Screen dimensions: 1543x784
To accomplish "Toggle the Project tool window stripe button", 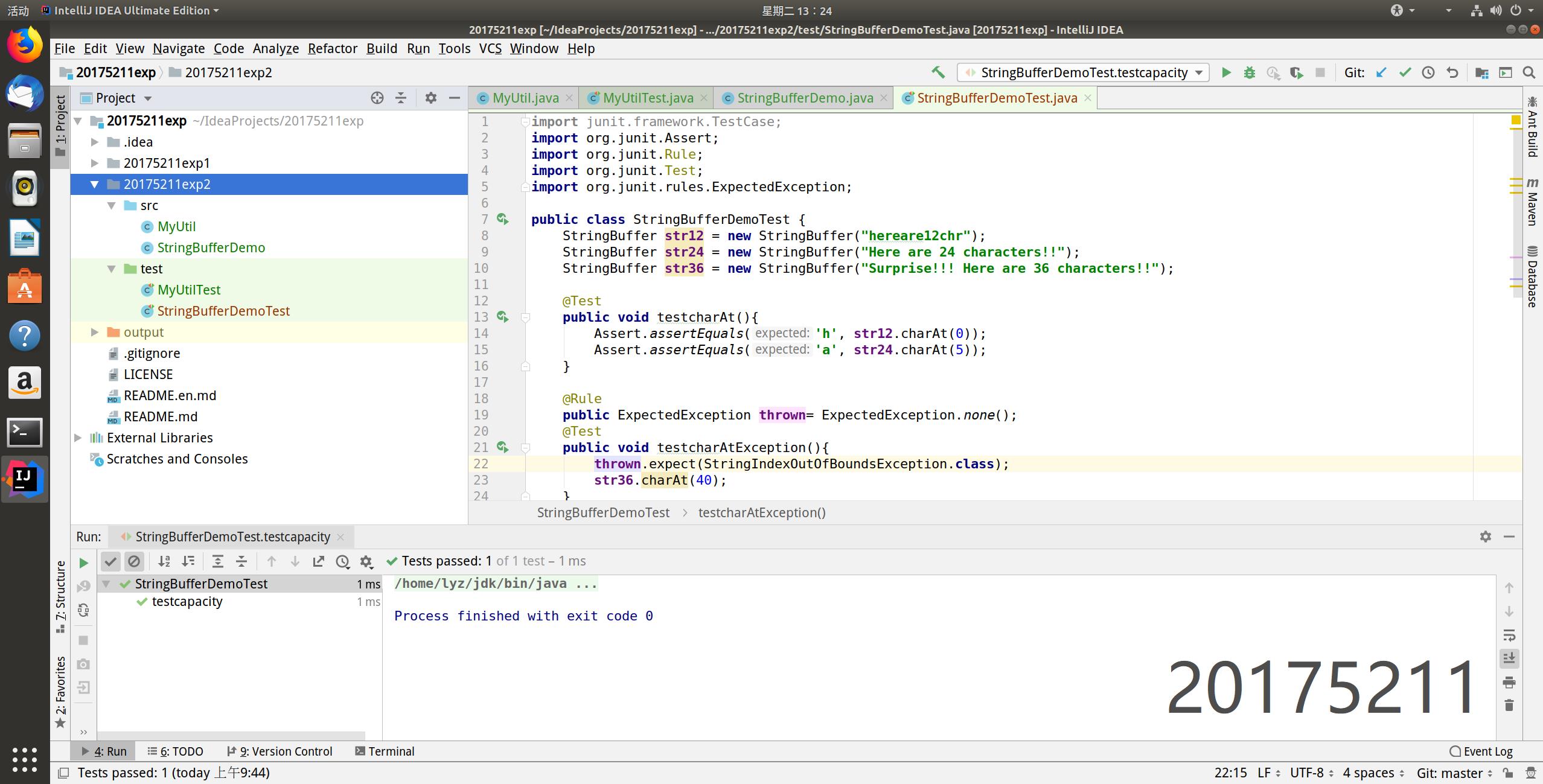I will (x=60, y=126).
